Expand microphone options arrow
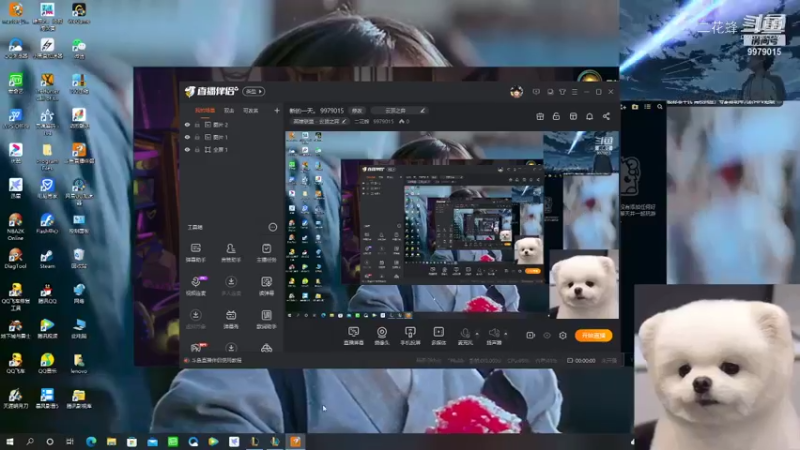Viewport: 800px width, 450px height. (477, 334)
